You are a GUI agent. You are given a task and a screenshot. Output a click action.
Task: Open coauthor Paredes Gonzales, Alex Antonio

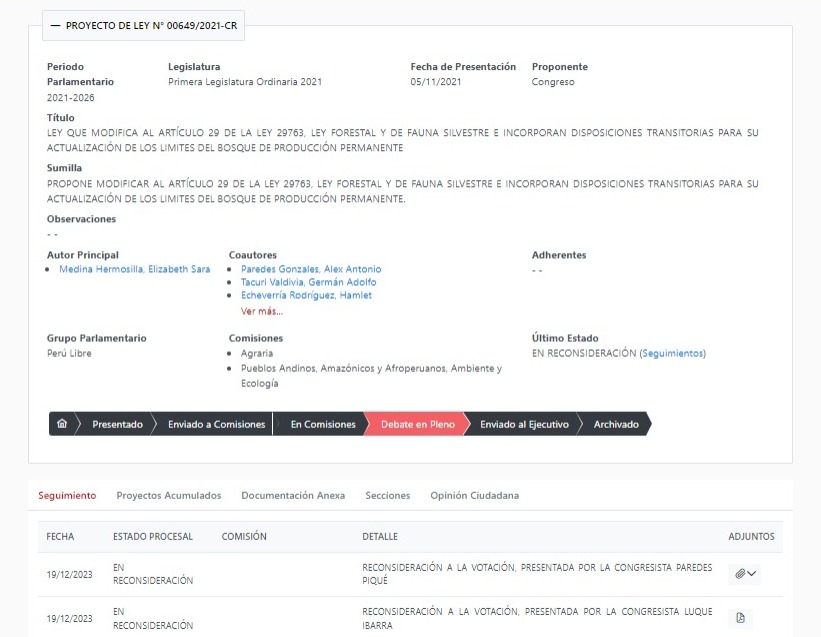(310, 269)
